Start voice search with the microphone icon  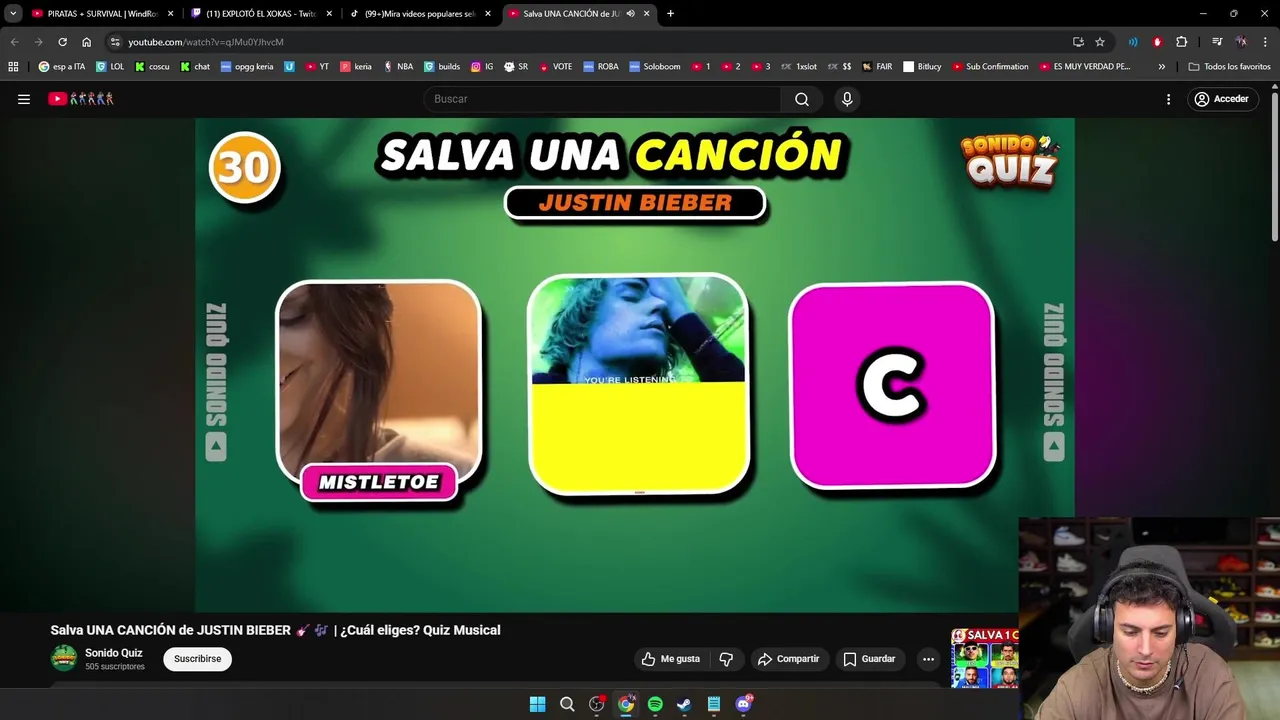click(847, 99)
